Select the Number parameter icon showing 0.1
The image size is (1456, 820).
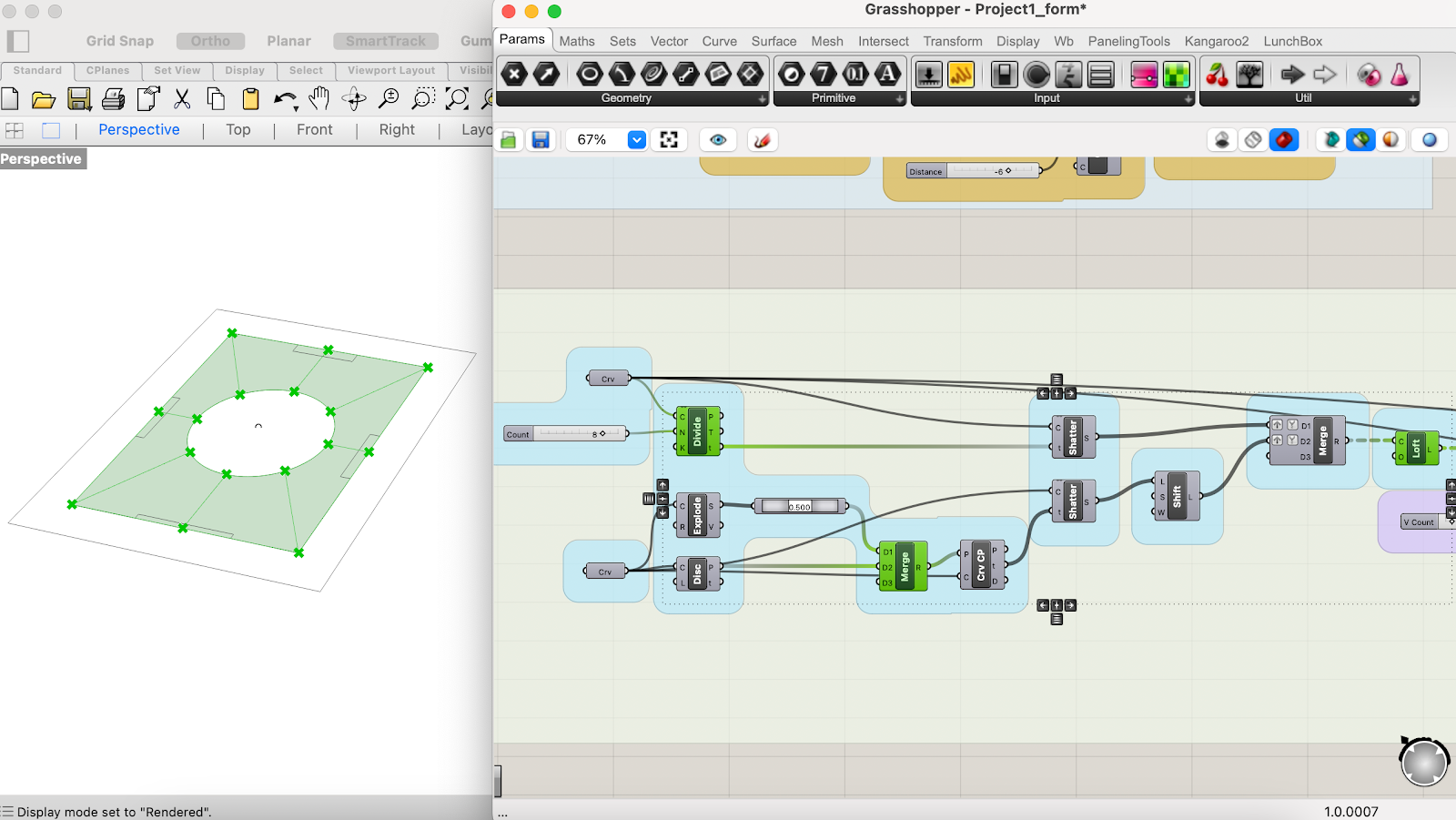(x=855, y=74)
